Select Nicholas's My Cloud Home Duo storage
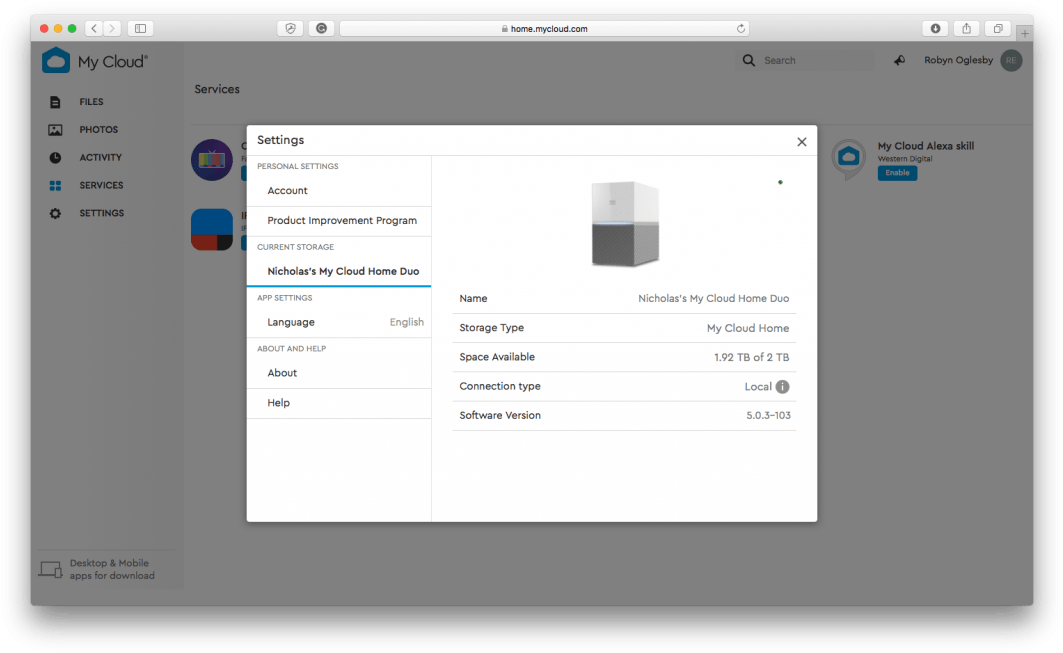1063x653 pixels. point(339,271)
